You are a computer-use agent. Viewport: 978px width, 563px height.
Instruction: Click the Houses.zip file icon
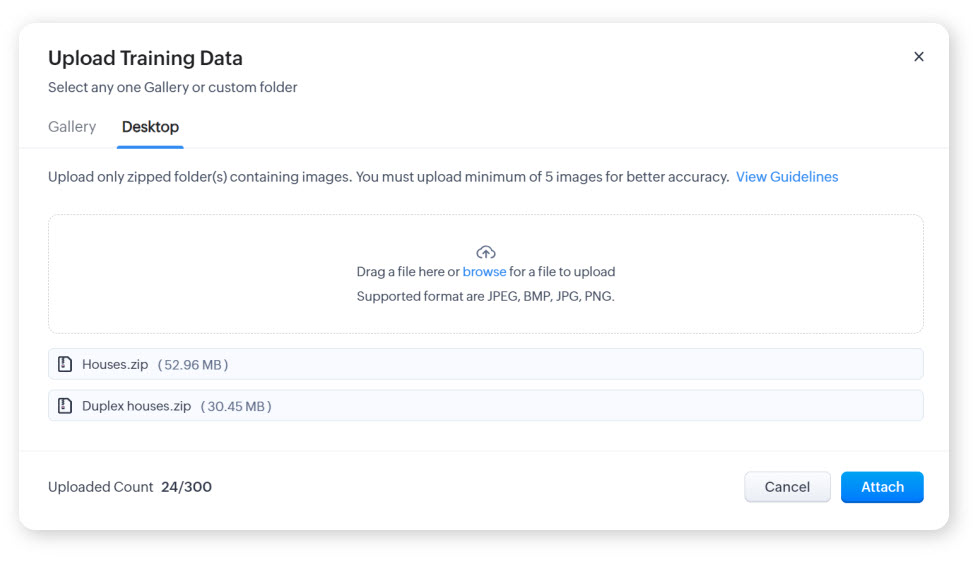[x=65, y=365]
